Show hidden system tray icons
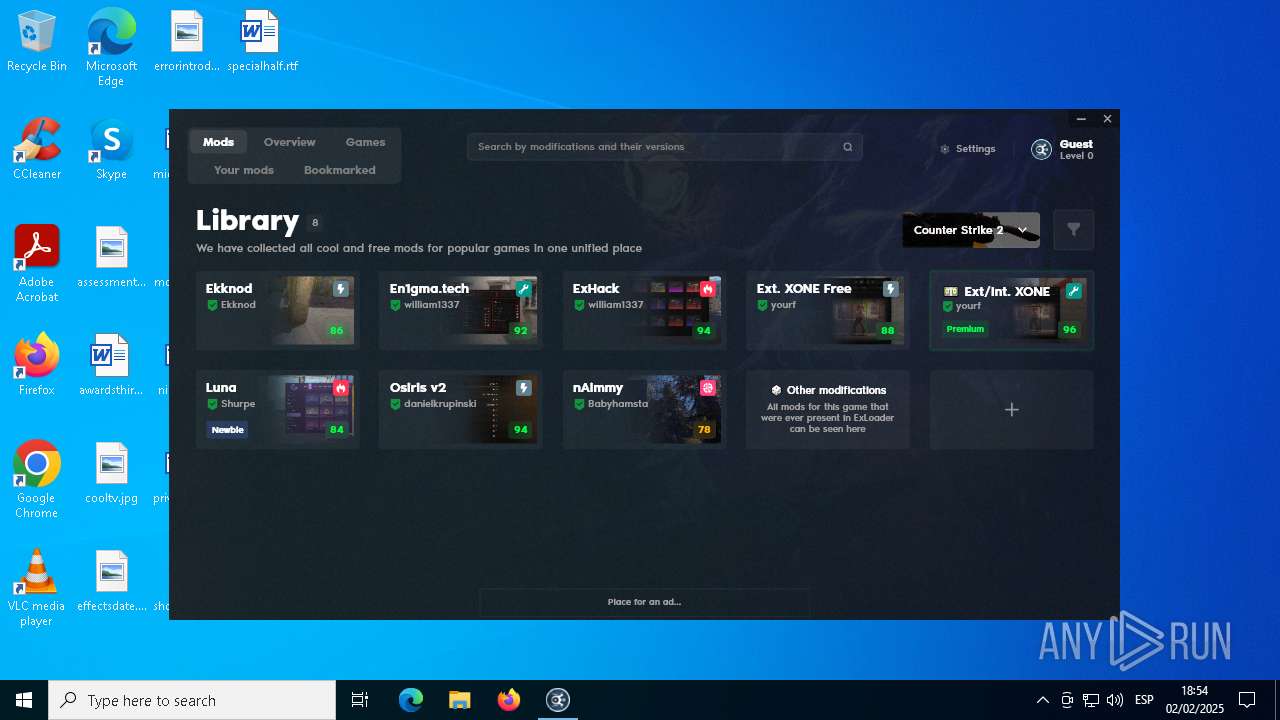Viewport: 1280px width, 720px height. 1042,700
